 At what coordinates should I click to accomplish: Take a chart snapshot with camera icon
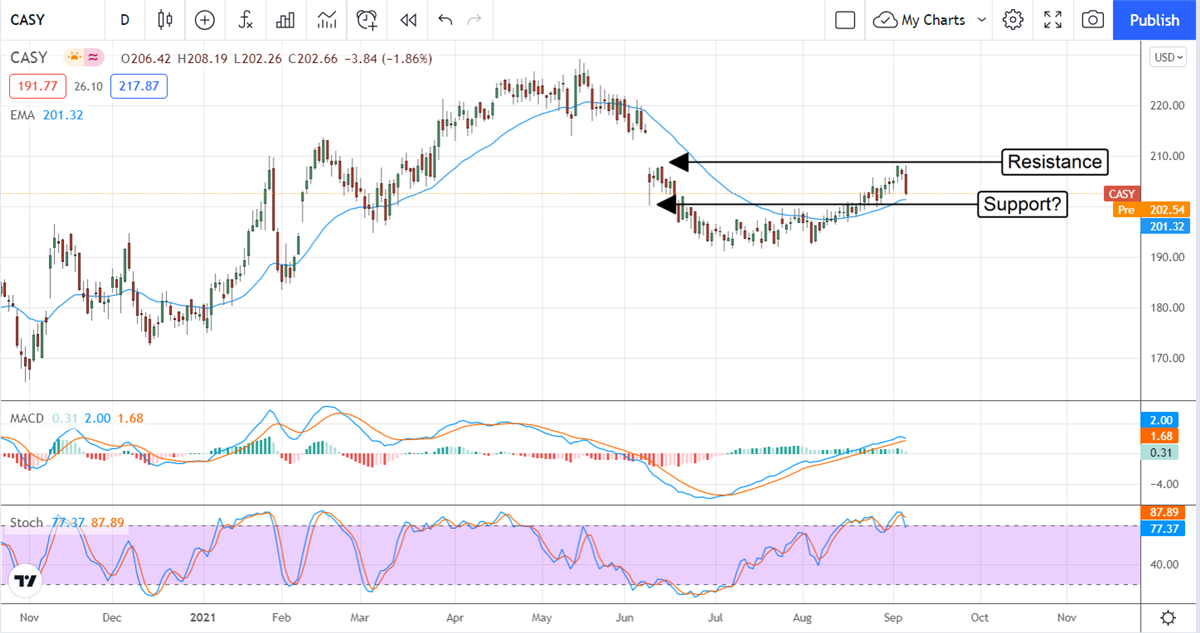tap(1093, 20)
